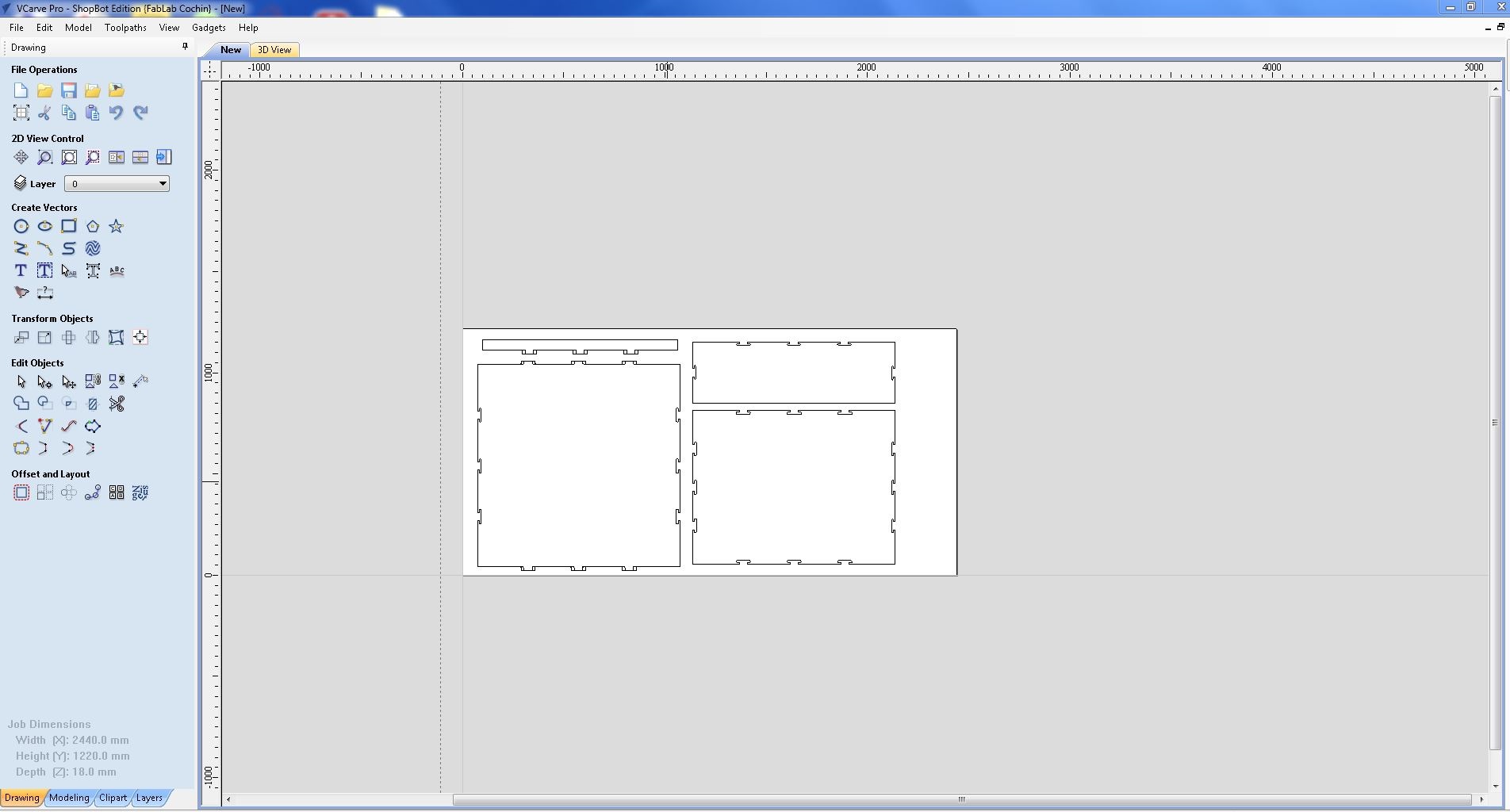The width and height of the screenshot is (1510, 812).
Task: Select the Zoom box magnifier tool
Action: [x=44, y=157]
